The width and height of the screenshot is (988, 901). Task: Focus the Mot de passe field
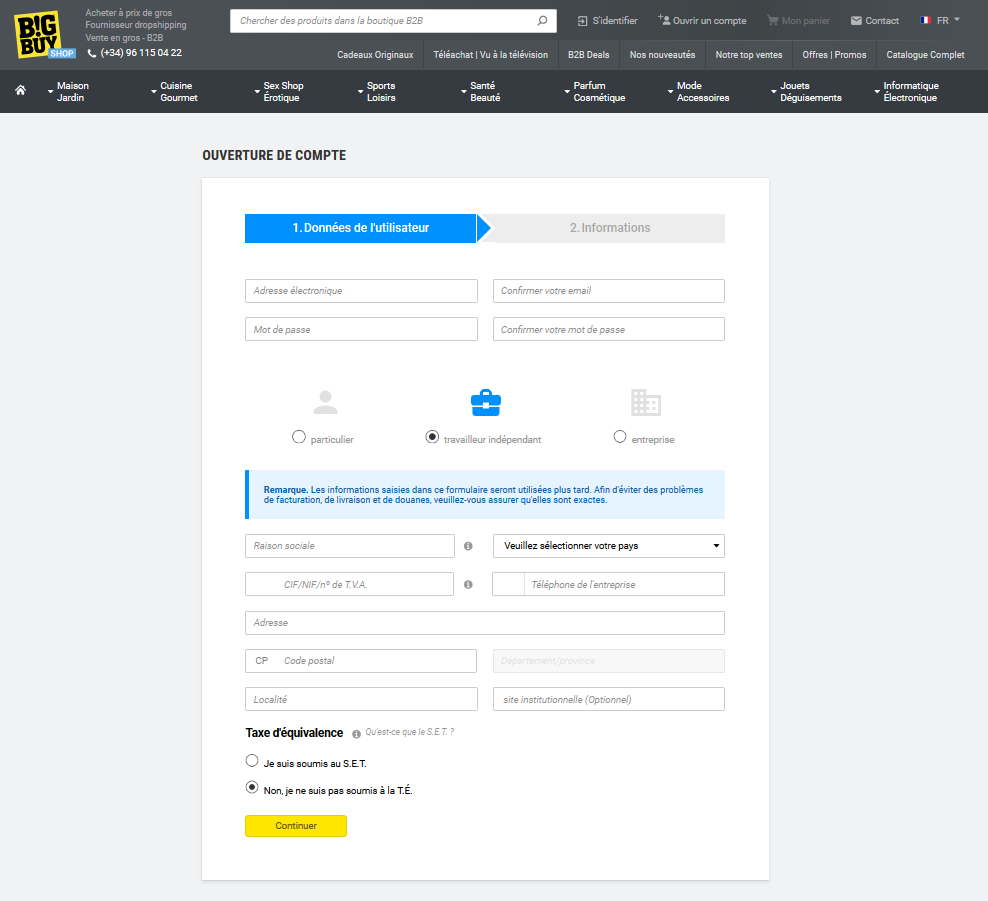coord(361,330)
